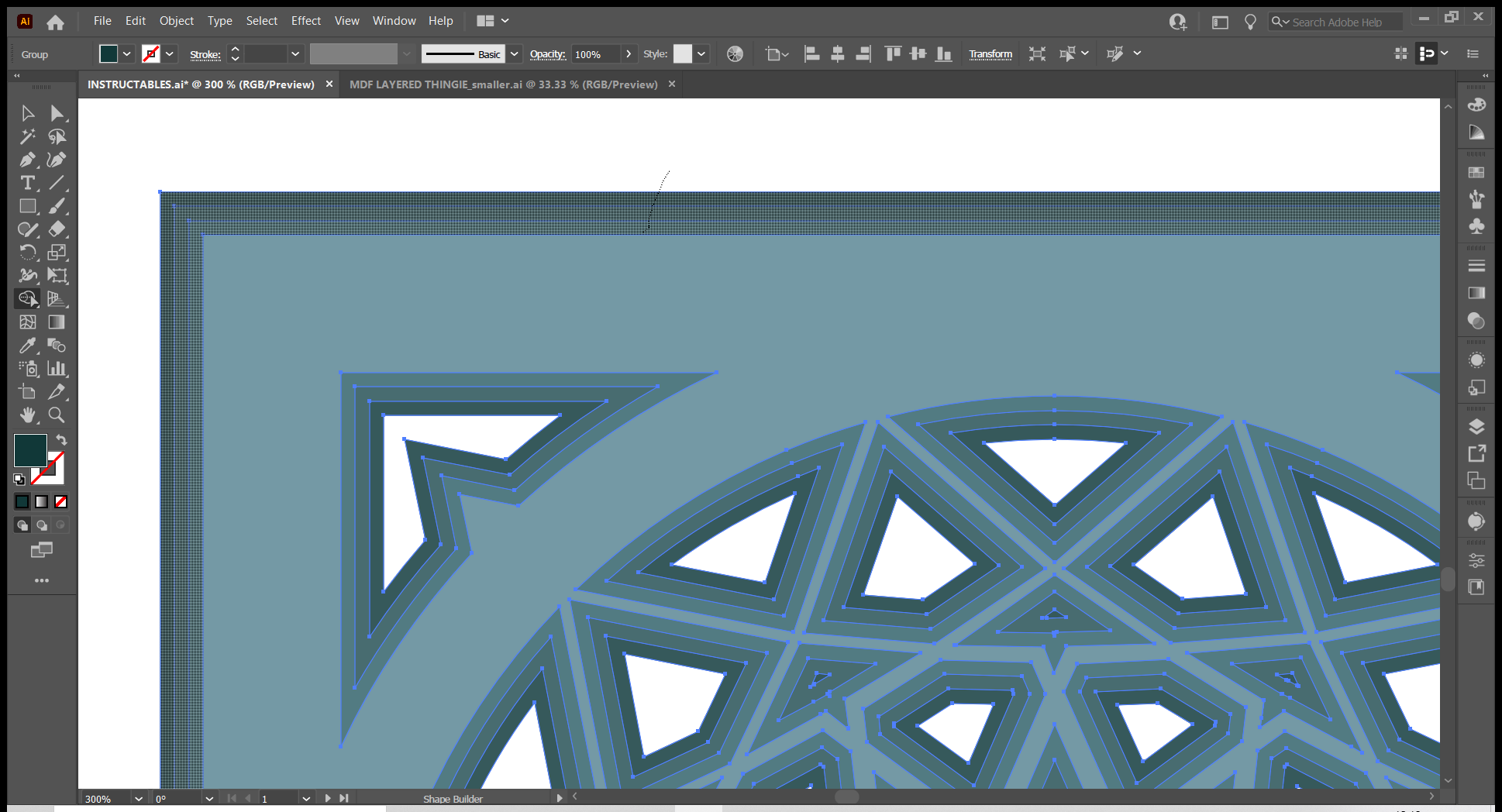Select the Perspective Grid tool
The width and height of the screenshot is (1502, 812).
click(57, 299)
